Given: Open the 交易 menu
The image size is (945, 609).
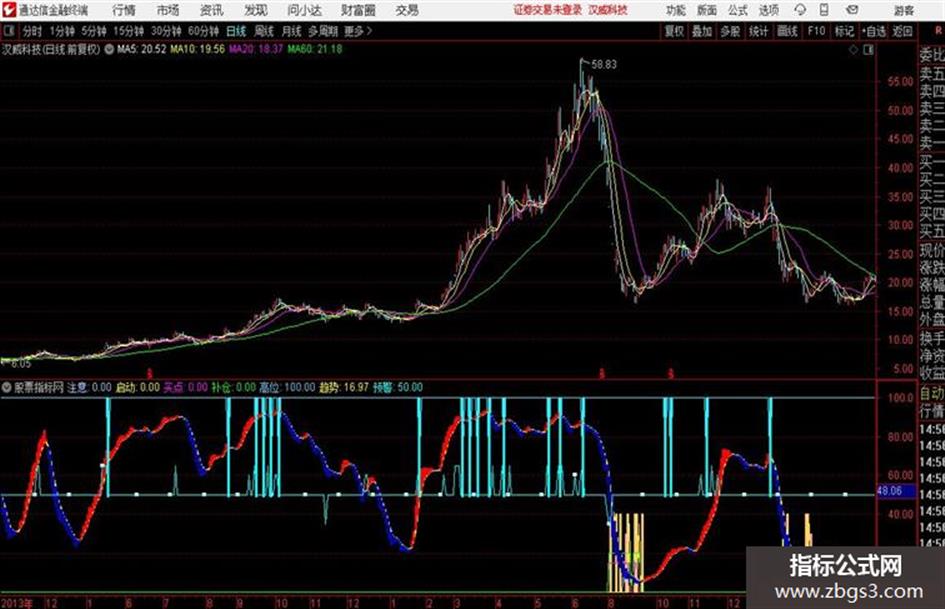Looking at the screenshot, I should pos(407,10).
